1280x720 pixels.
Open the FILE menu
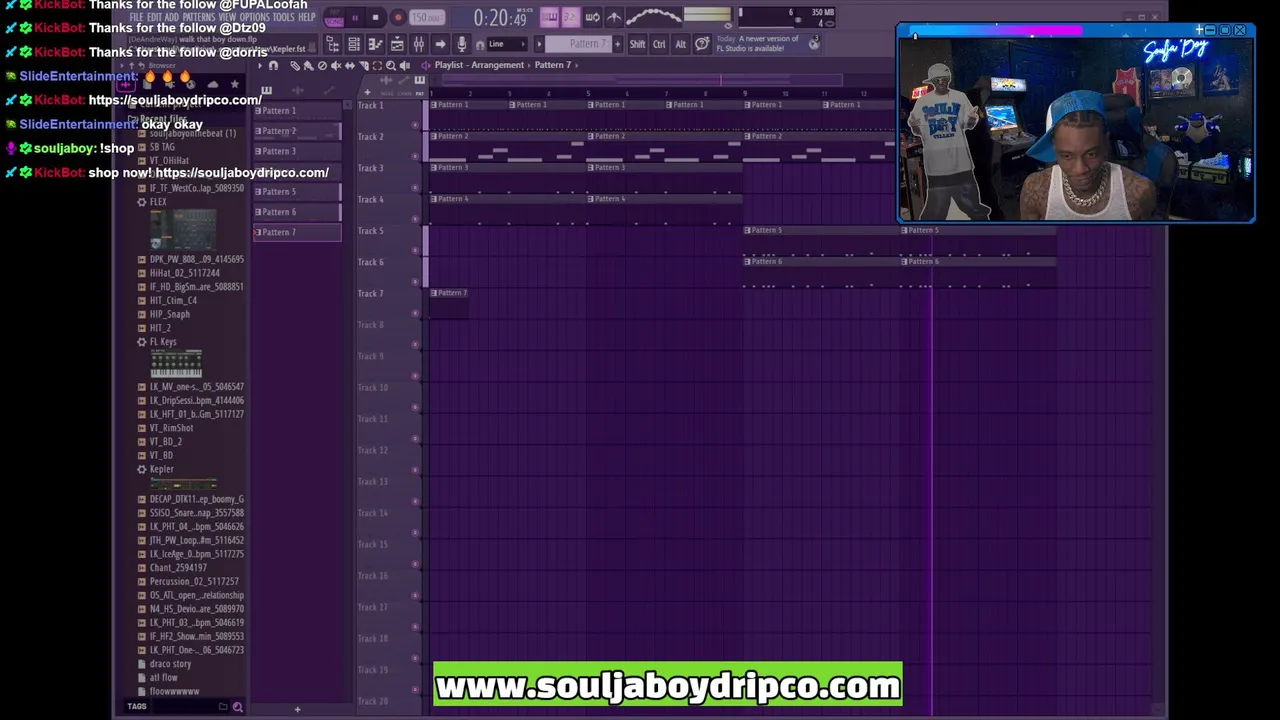138,17
